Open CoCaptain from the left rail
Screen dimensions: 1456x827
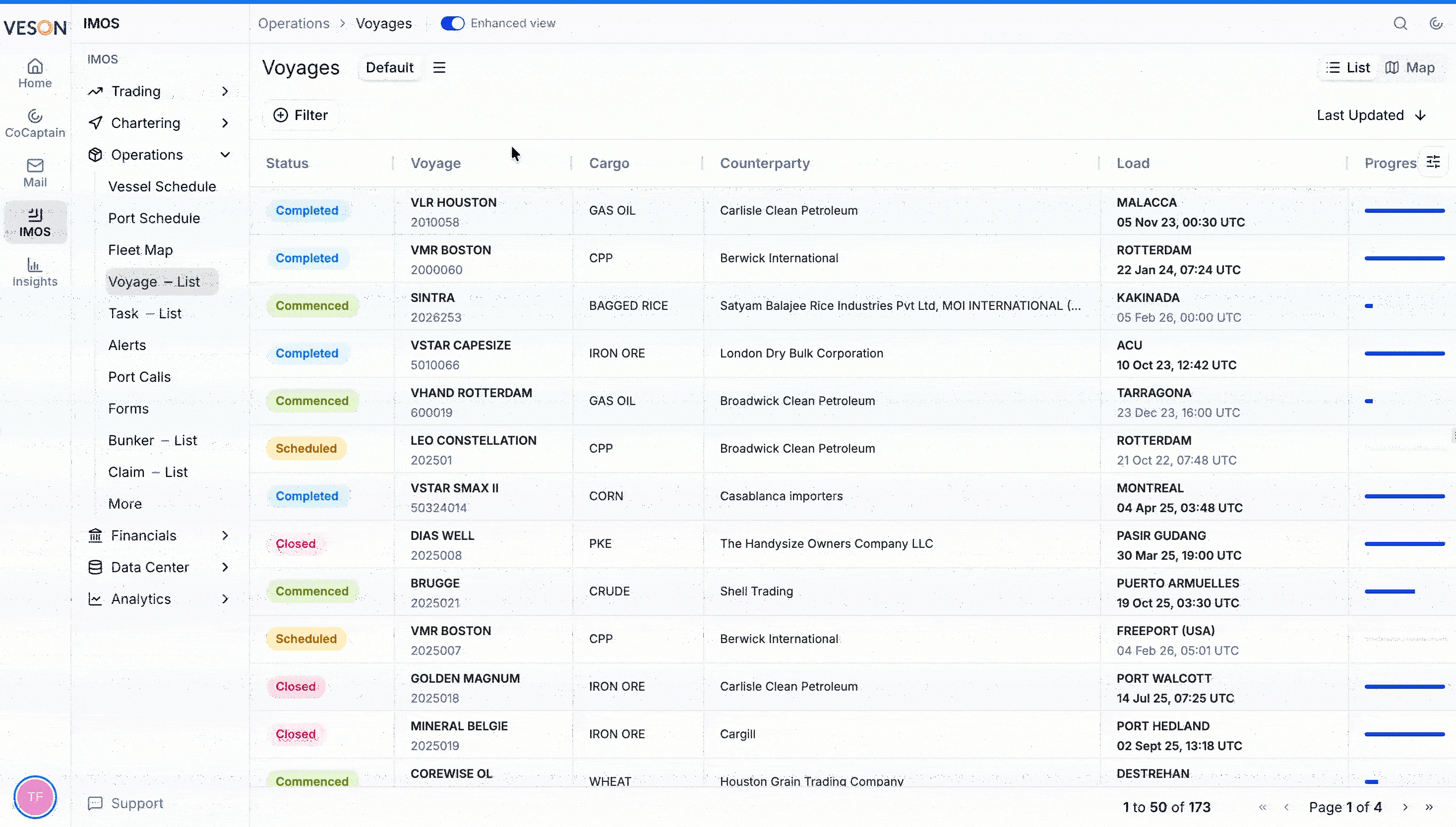[35, 123]
